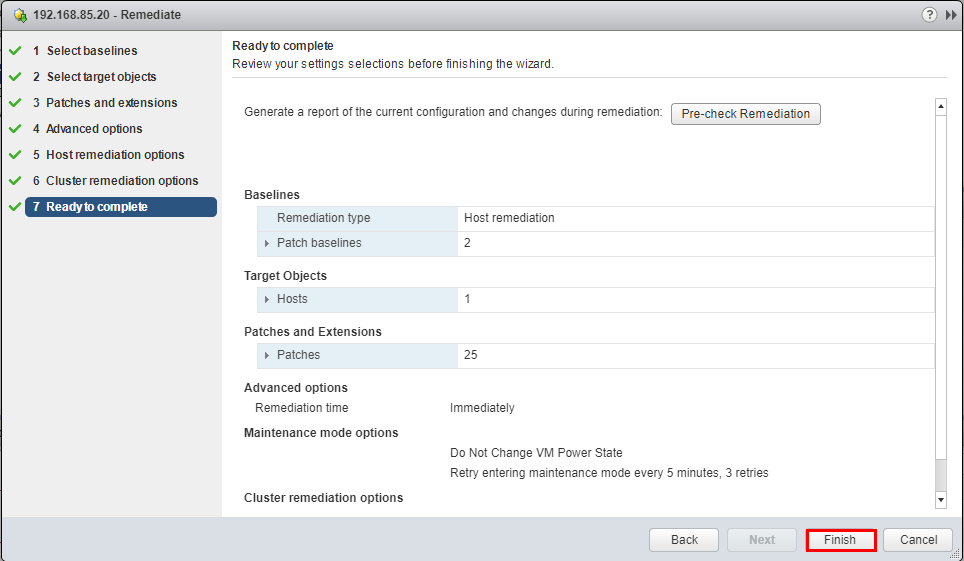This screenshot has width=964, height=561.
Task: Click the scrollbar up arrow
Action: coord(940,106)
